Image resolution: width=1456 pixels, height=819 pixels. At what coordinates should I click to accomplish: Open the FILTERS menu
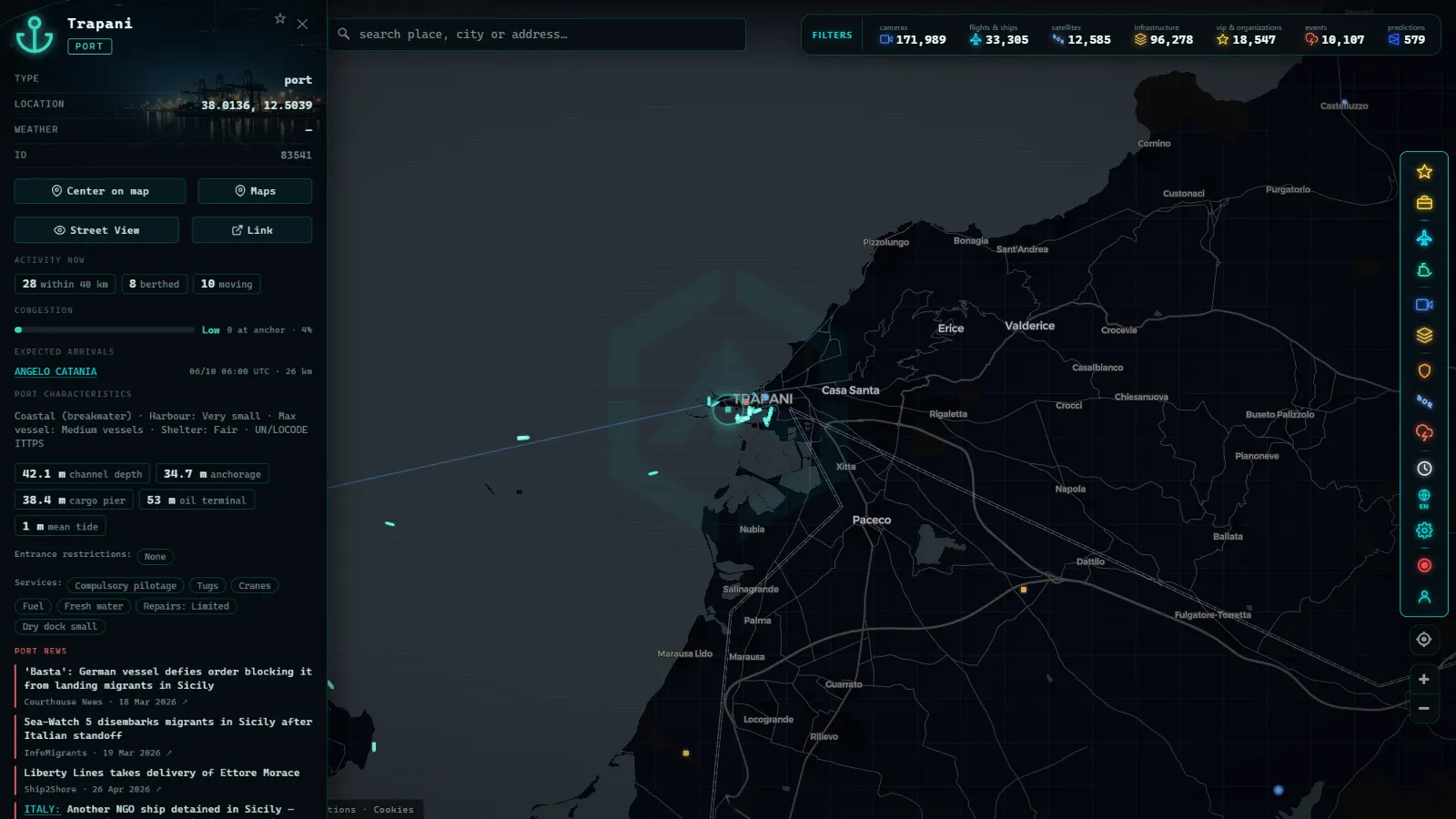click(x=832, y=35)
